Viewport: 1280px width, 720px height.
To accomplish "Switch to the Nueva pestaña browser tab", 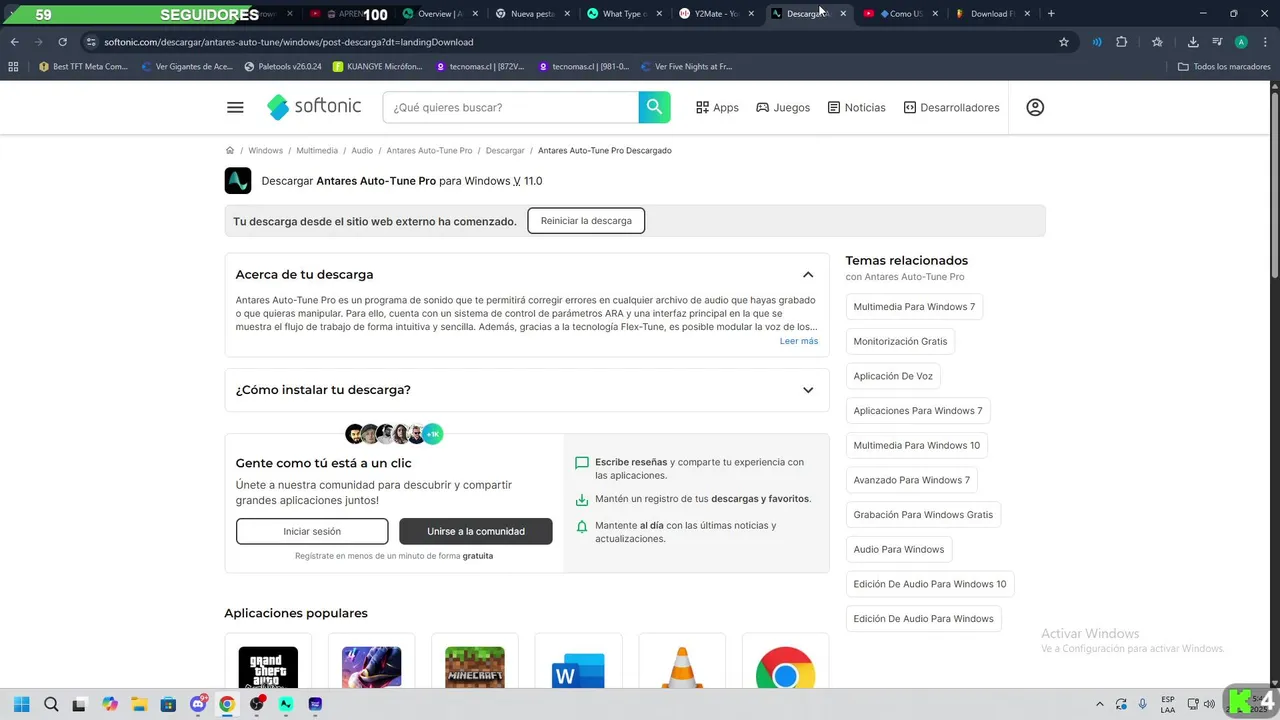I will click(x=532, y=14).
